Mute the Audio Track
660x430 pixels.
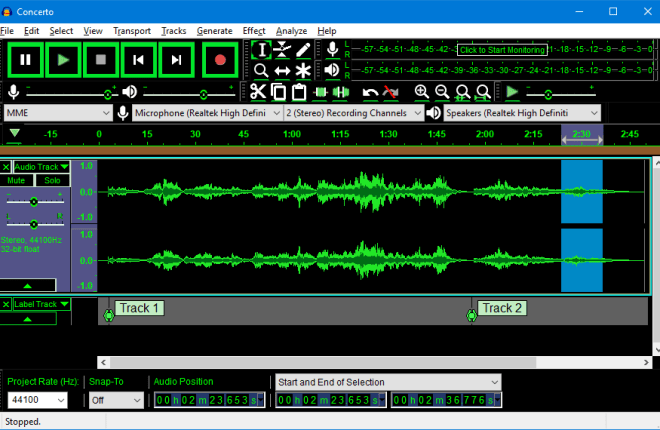16,180
